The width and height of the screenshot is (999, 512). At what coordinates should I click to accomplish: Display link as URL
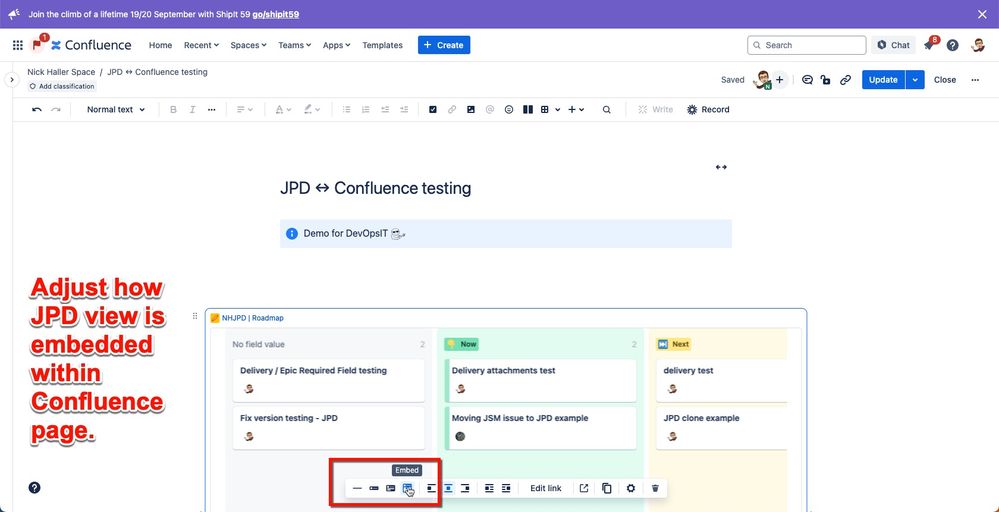[x=357, y=488]
